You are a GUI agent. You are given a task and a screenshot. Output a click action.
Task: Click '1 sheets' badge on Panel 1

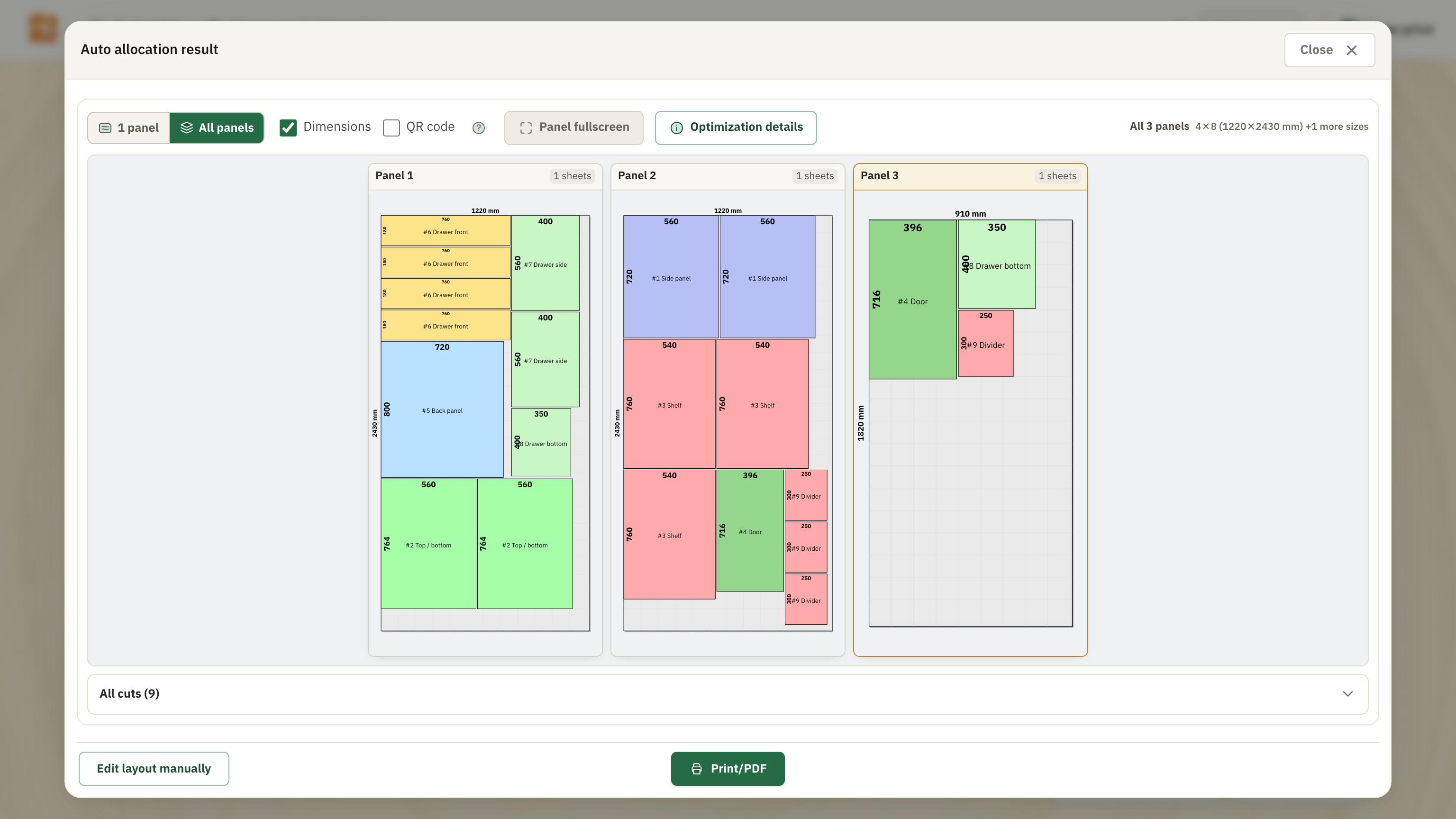pyautogui.click(x=572, y=176)
